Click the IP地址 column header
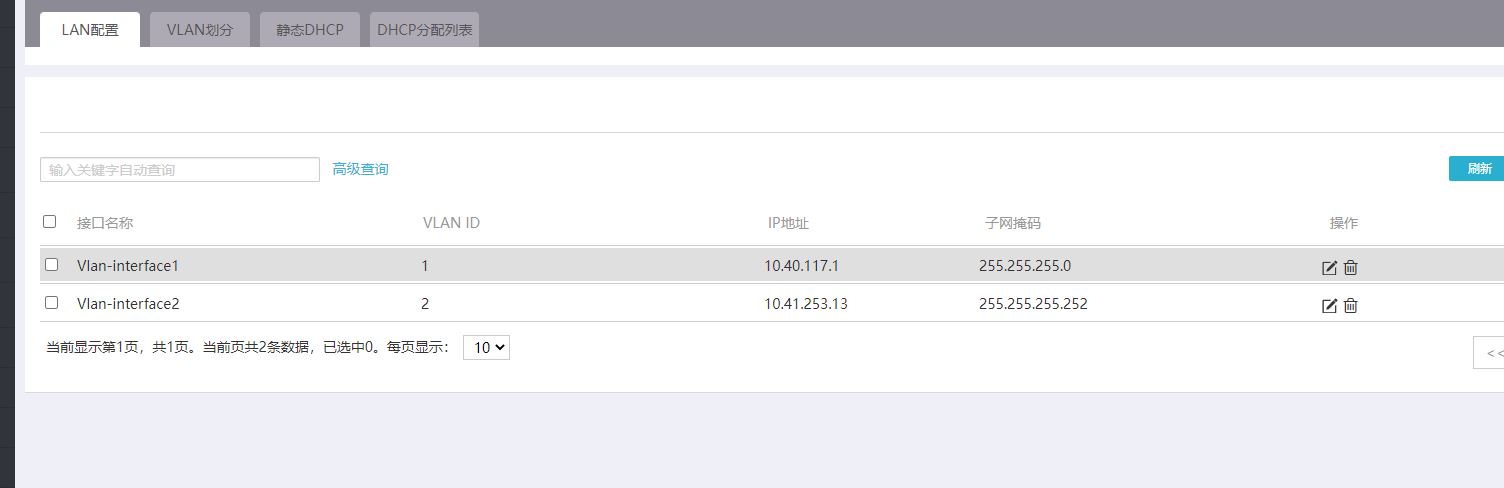 pyautogui.click(x=788, y=223)
